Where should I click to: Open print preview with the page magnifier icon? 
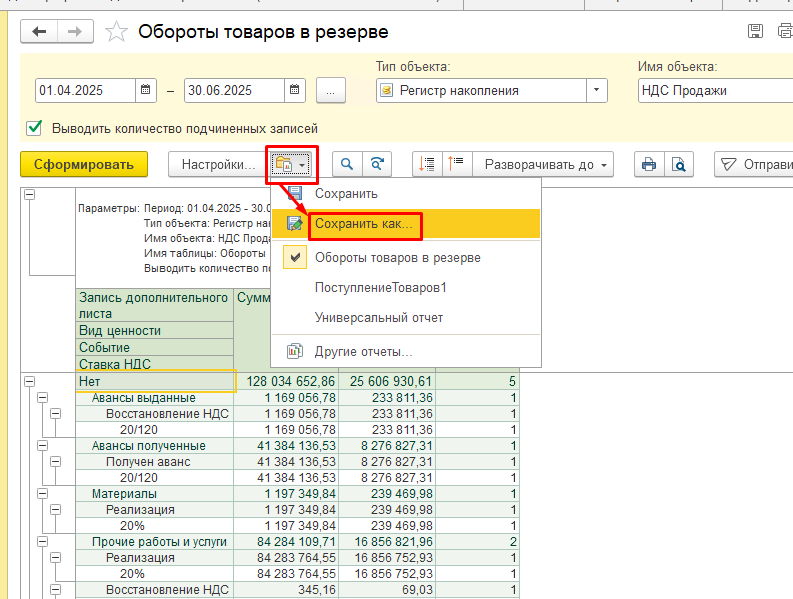point(679,164)
